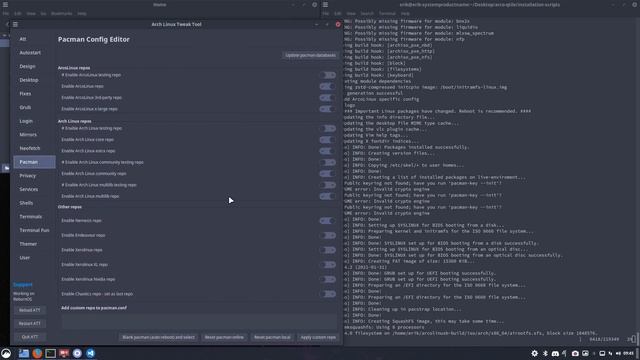Click the camera screenshot tray icon
Viewport: 640px width, 360px height.
click(x=575, y=353)
